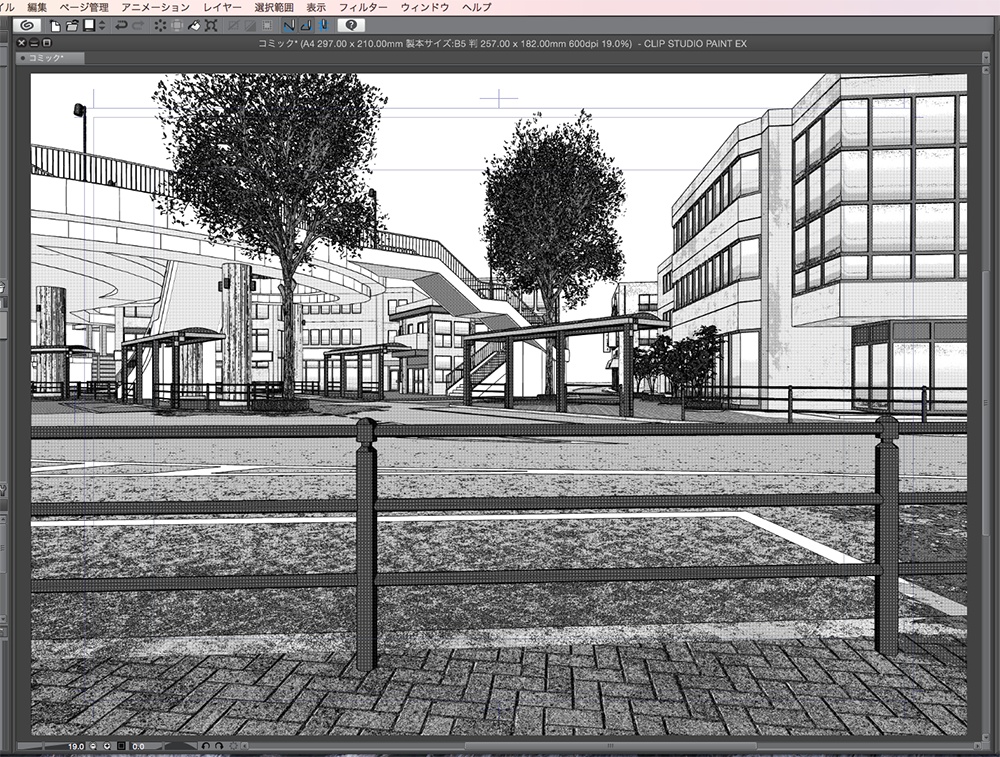Image resolution: width=1000 pixels, height=757 pixels.
Task: Click the zoom slider beside 19.0
Action: [x=42, y=746]
